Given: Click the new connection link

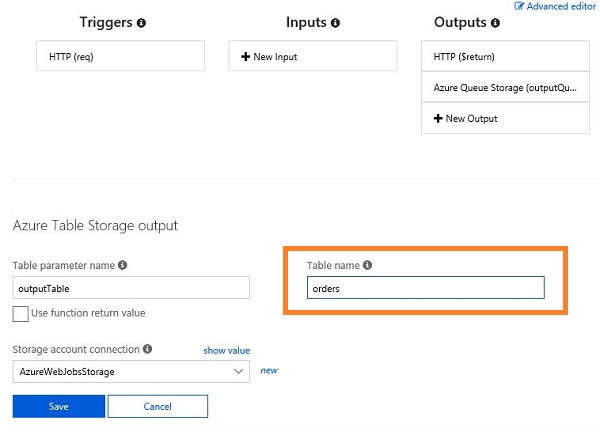Looking at the screenshot, I should [x=268, y=371].
